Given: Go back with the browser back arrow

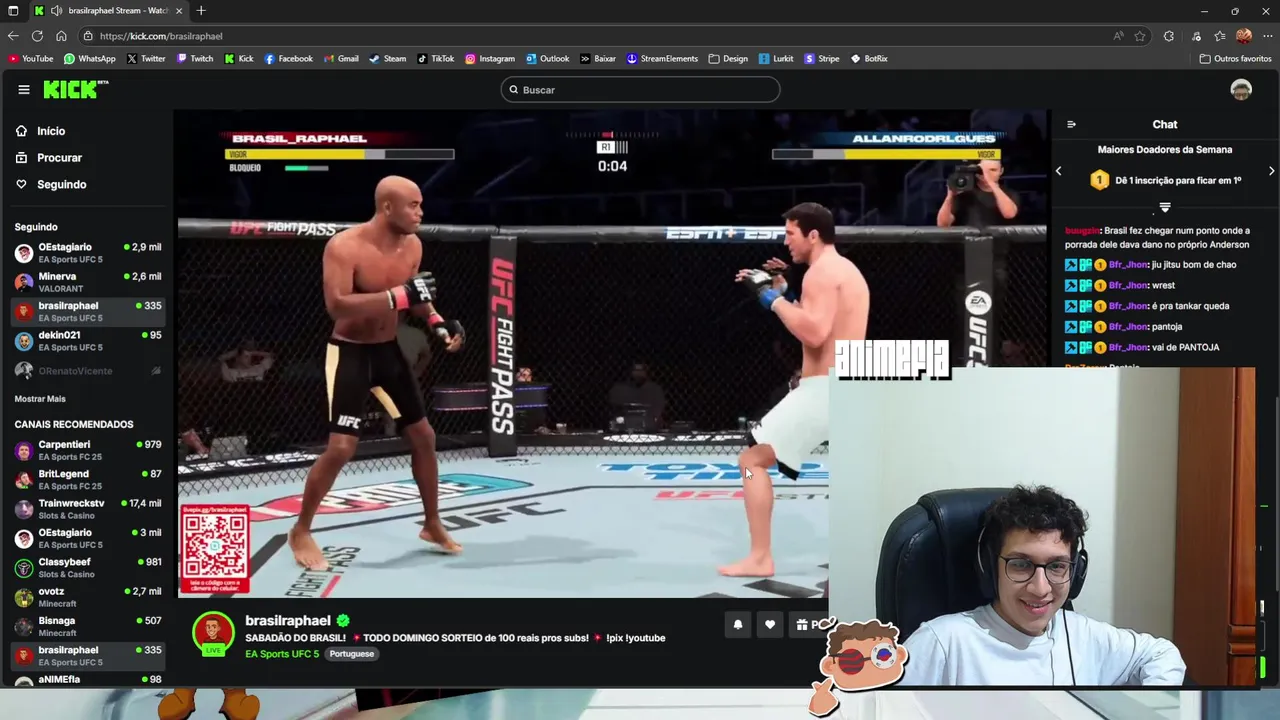Looking at the screenshot, I should [x=13, y=36].
